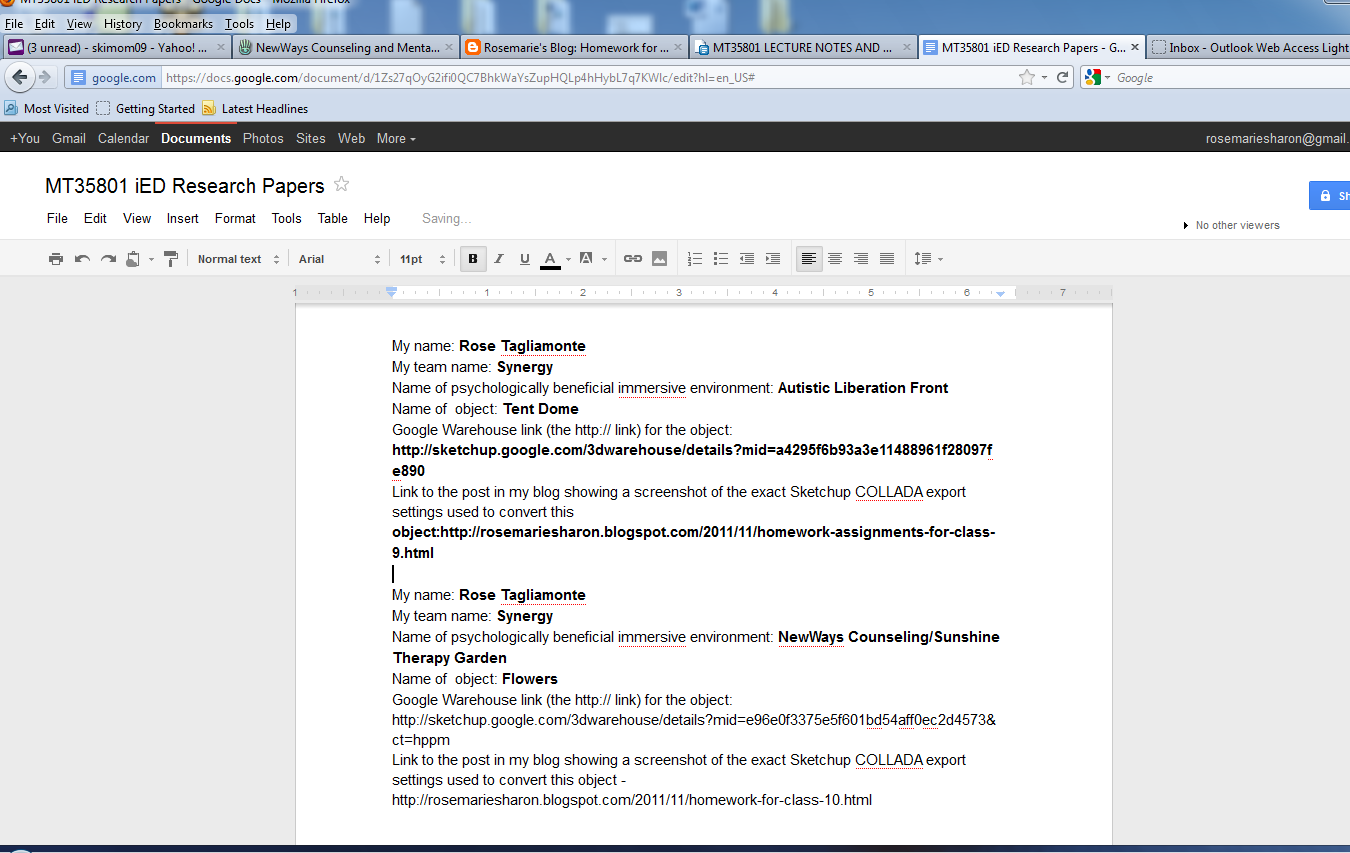Open Calendar from the Google bar
Screen dimensions: 1350x853
[123, 138]
